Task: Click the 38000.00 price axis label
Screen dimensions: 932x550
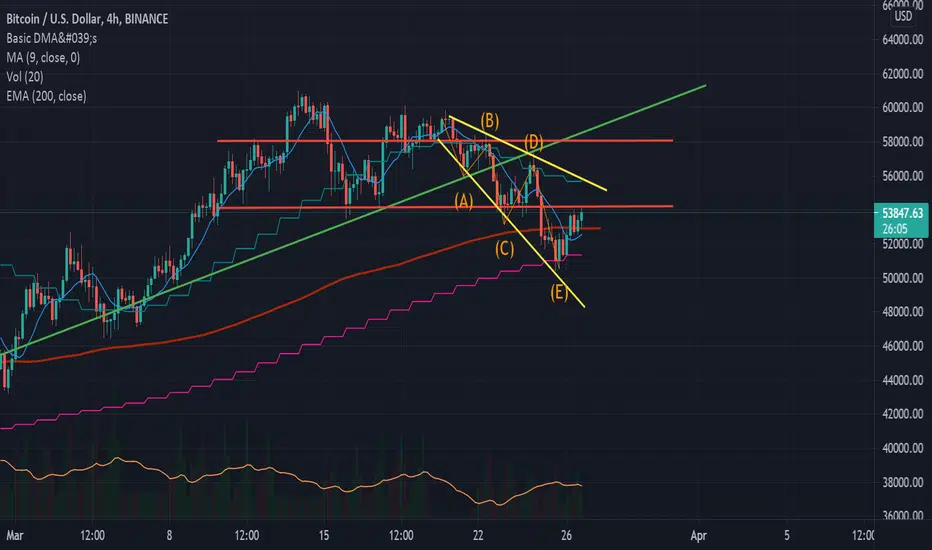Action: (x=902, y=483)
